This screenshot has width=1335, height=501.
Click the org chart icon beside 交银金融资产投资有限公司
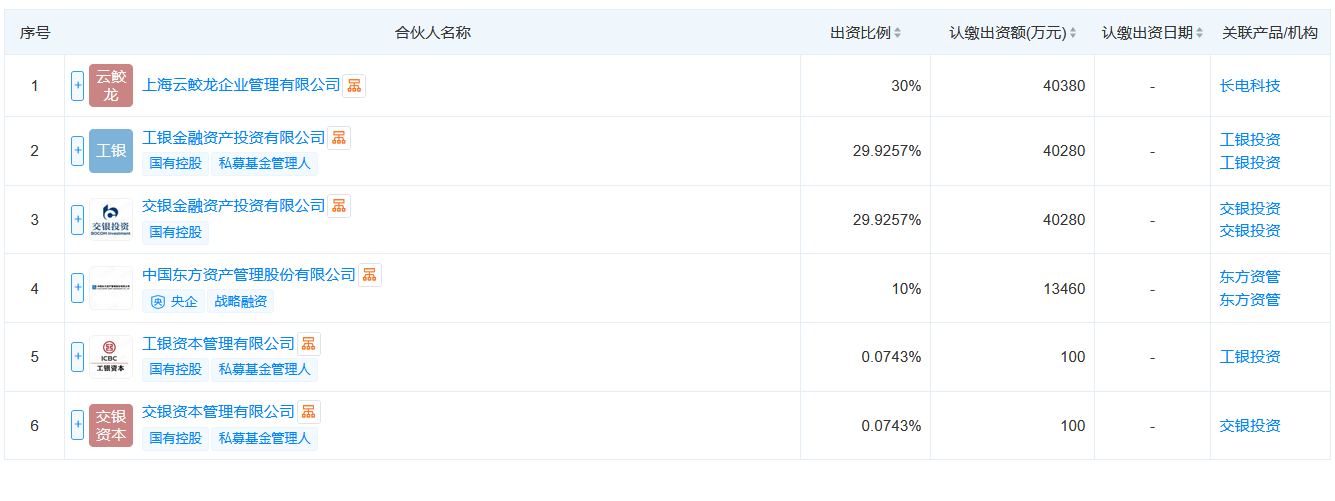tap(339, 206)
